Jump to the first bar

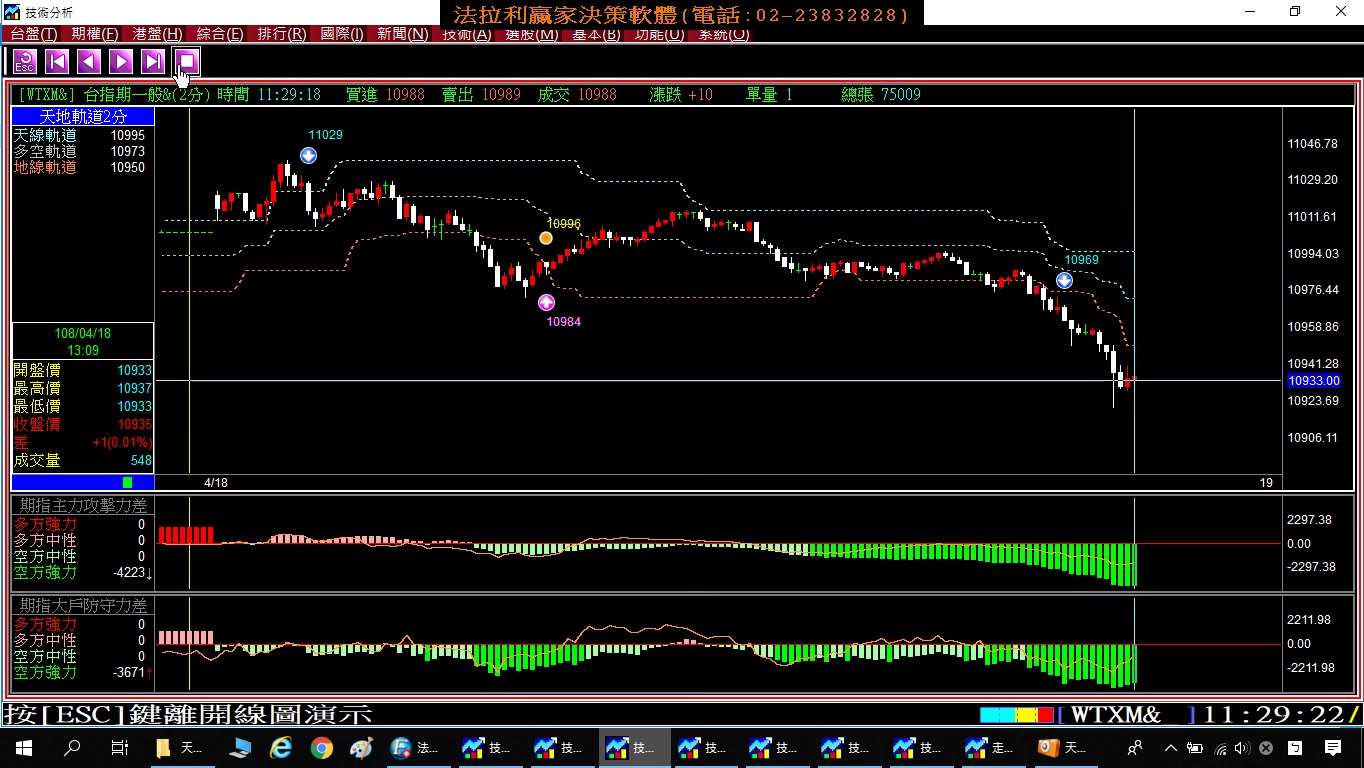tap(57, 62)
